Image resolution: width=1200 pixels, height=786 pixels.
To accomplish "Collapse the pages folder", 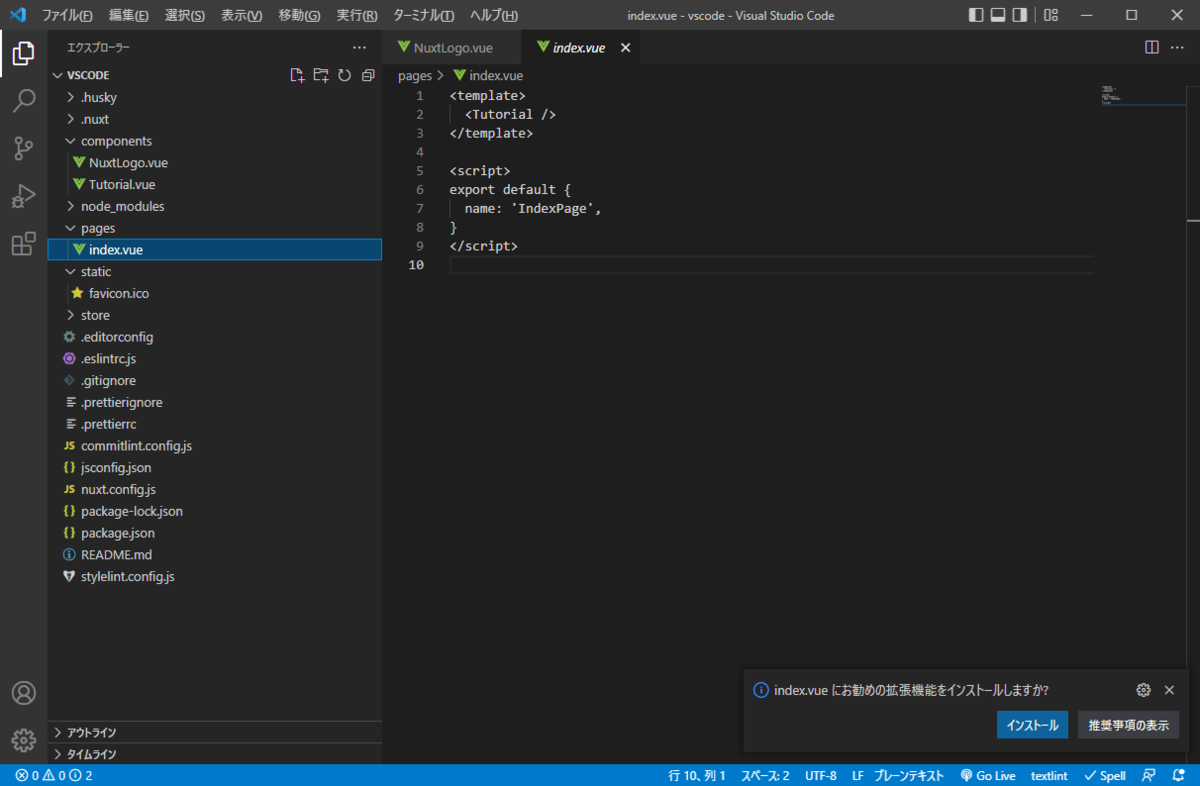I will [215, 228].
